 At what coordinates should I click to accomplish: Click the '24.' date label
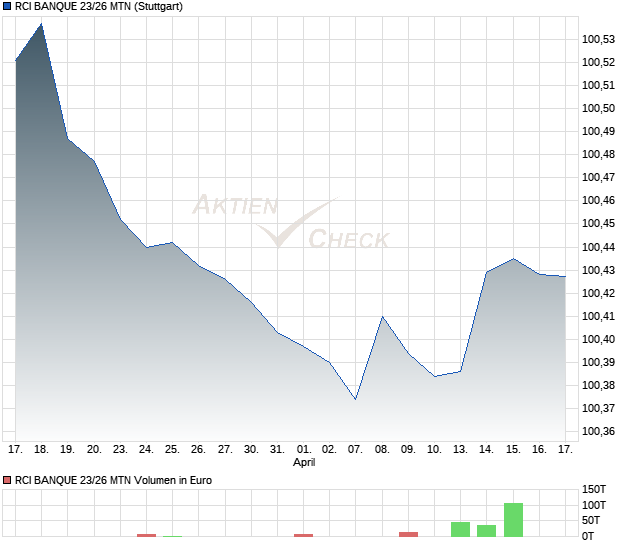[146, 450]
